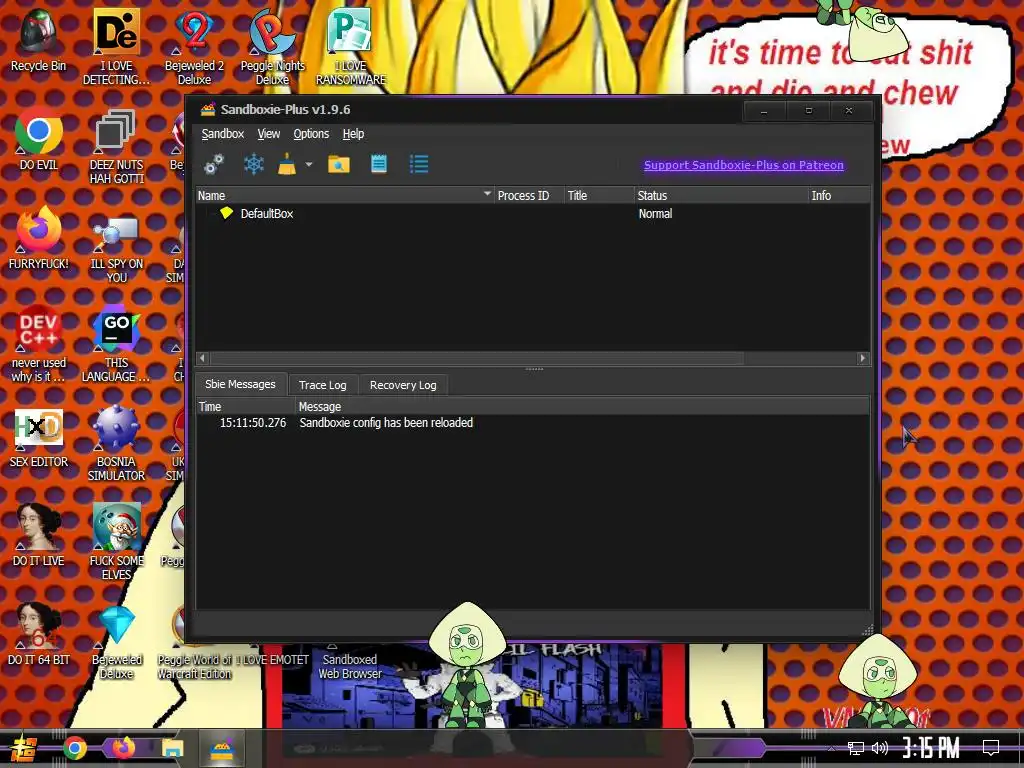Select the 'ILL SPY ON YOU' desktop icon
Screen dimensions: 1024x768
[116, 246]
